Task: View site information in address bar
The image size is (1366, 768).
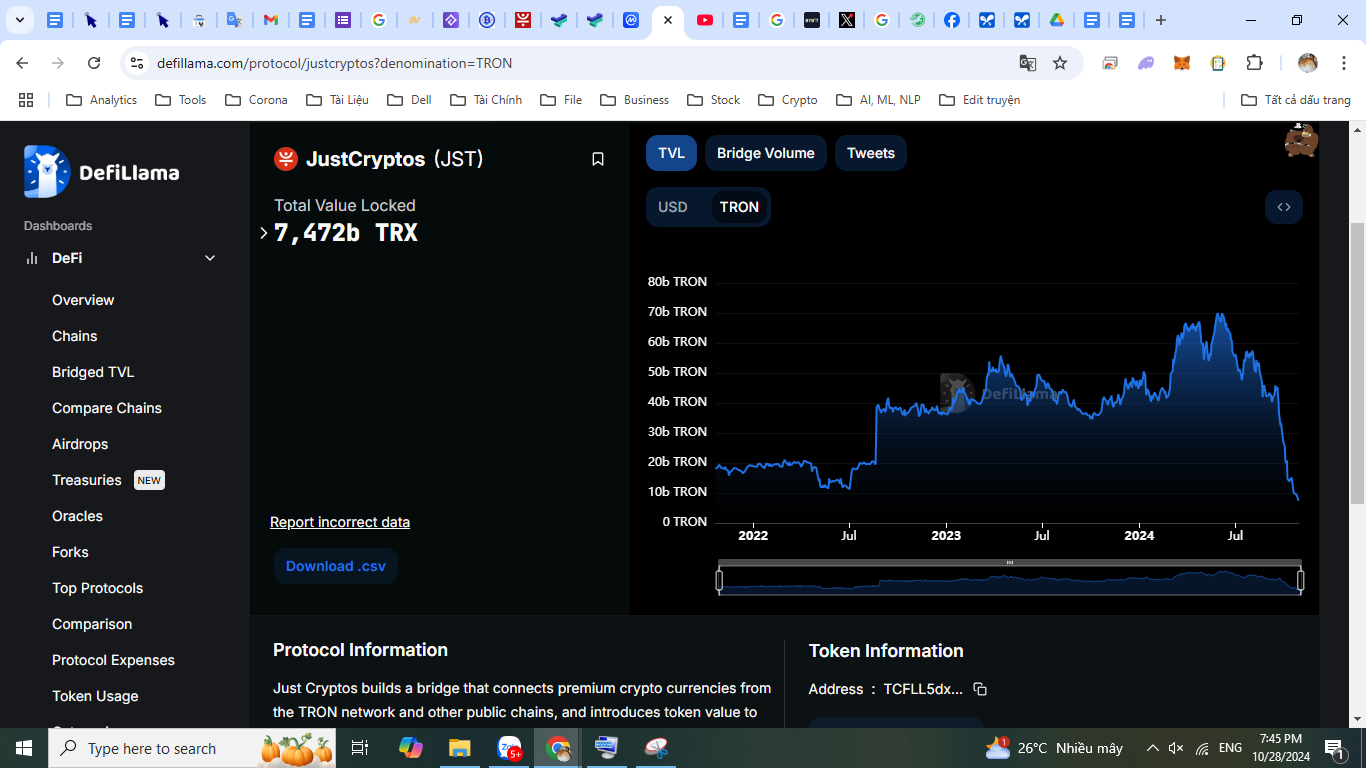Action: tap(138, 63)
